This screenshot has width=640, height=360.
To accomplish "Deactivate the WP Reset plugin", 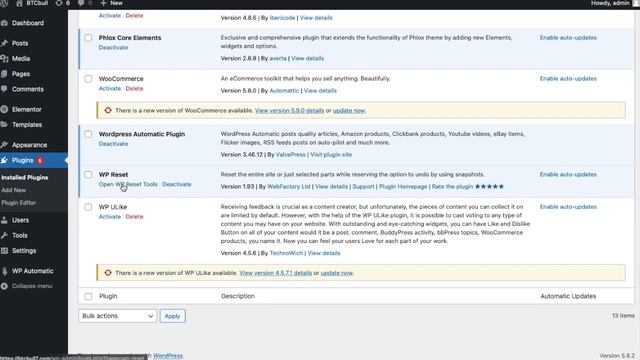I will 176,184.
